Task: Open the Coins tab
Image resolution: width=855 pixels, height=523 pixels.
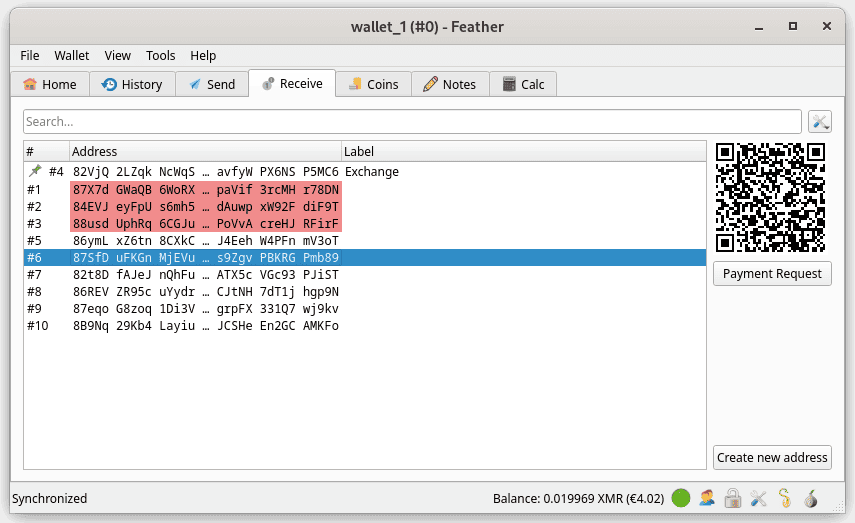Action: pyautogui.click(x=372, y=85)
